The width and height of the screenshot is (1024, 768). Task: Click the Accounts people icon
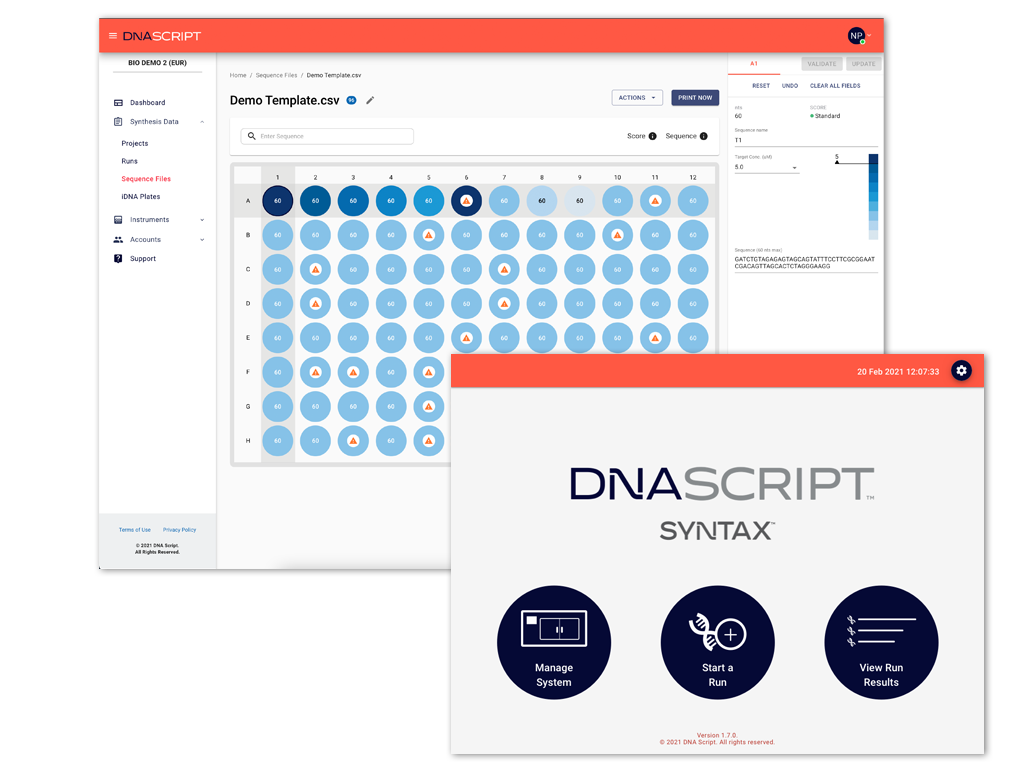(118, 240)
